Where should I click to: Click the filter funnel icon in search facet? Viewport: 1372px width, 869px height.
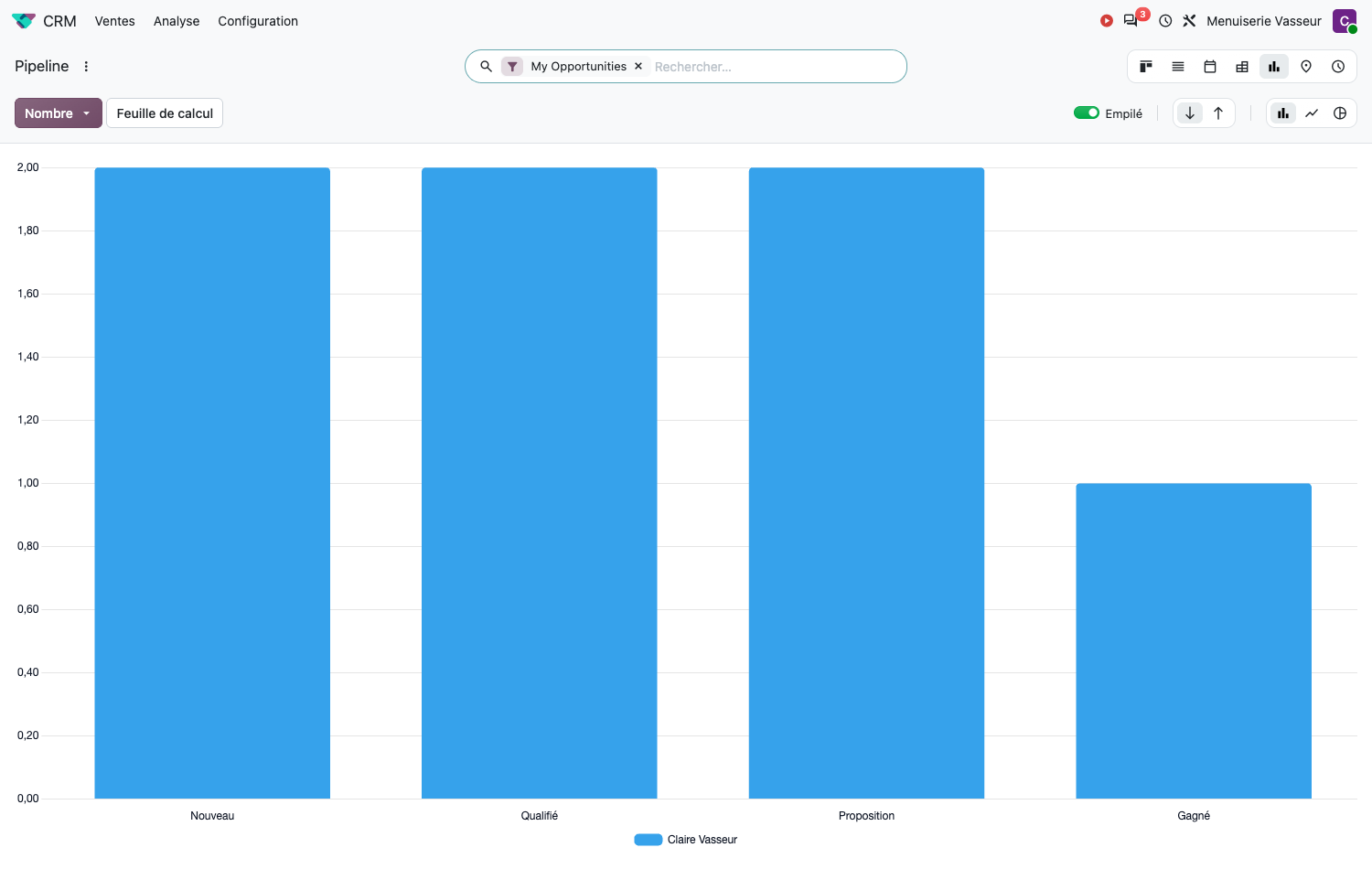click(512, 67)
